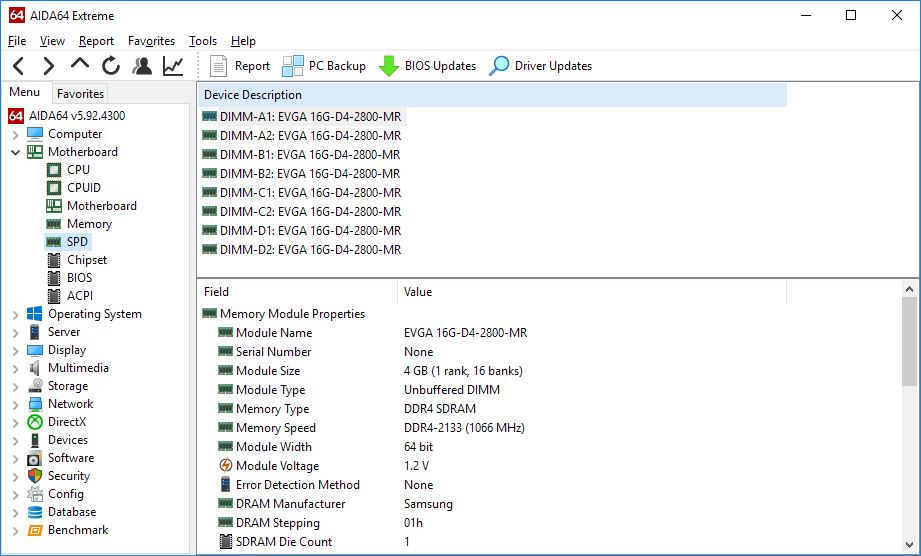Select the DIMM-B2 device row
Image resolution: width=921 pixels, height=556 pixels.
302,174
